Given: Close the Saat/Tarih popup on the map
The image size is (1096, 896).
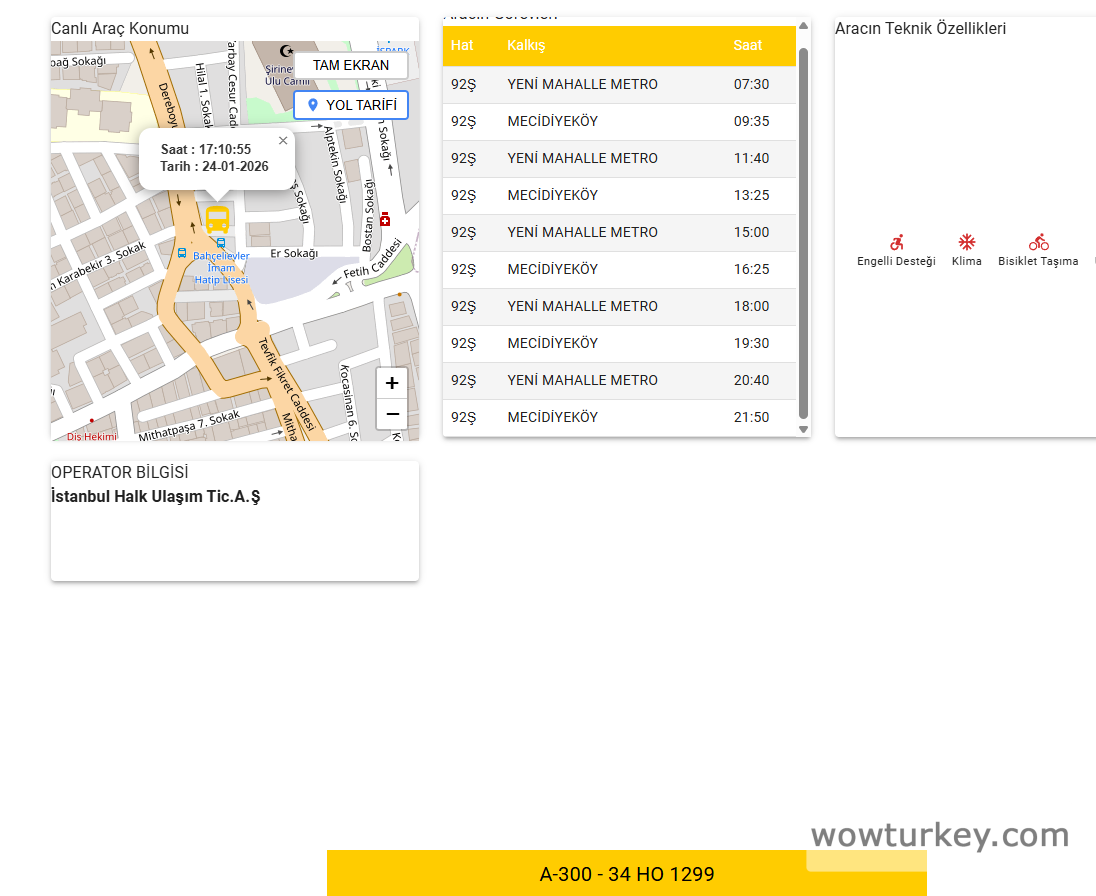Looking at the screenshot, I should [x=282, y=140].
